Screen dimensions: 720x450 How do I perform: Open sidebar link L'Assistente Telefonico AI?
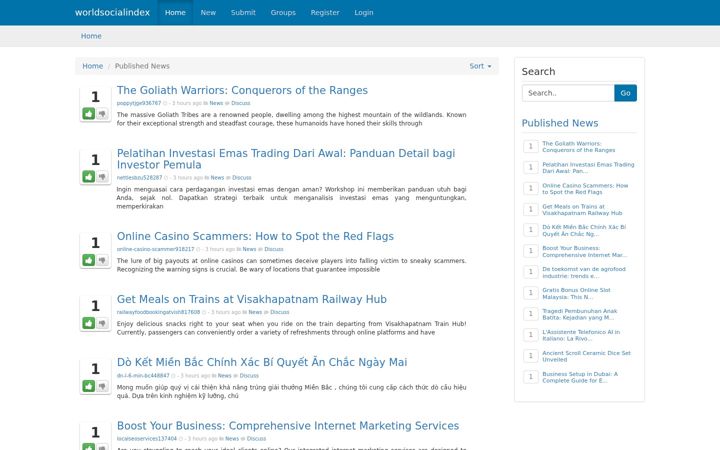tap(581, 335)
